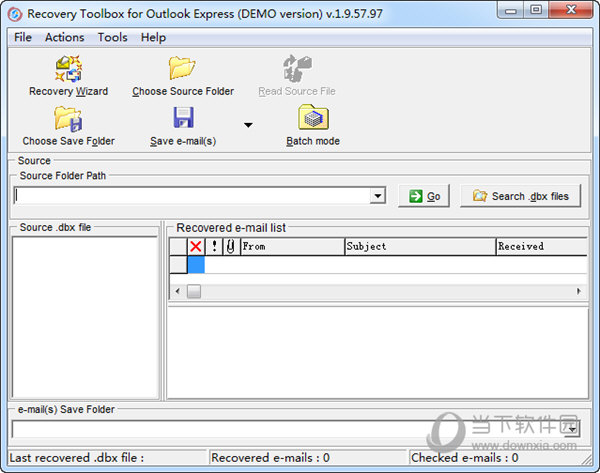
Task: Sort the e-mail list by Received column
Action: [x=541, y=246]
